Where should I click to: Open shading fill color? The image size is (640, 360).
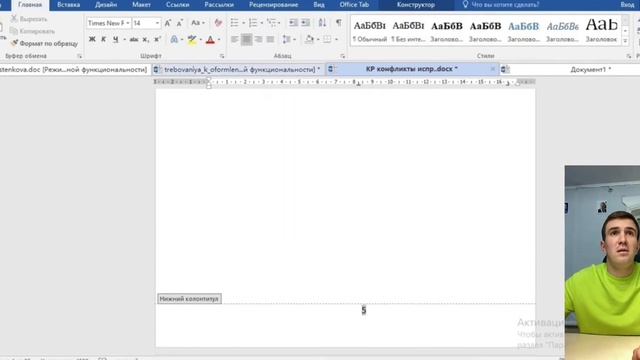[309, 39]
